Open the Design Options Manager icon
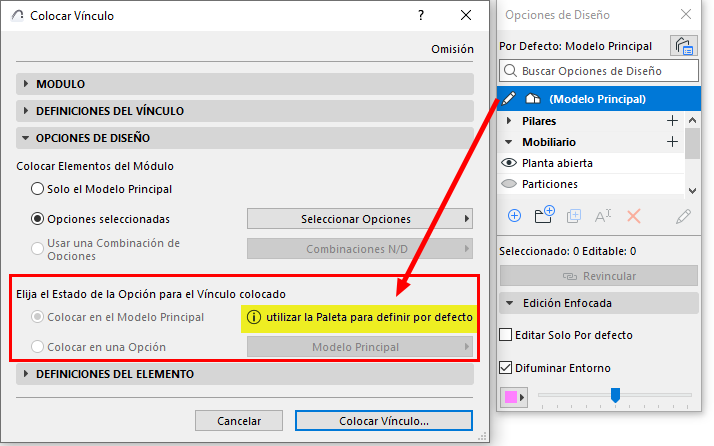This screenshot has width=714, height=446. 684,46
